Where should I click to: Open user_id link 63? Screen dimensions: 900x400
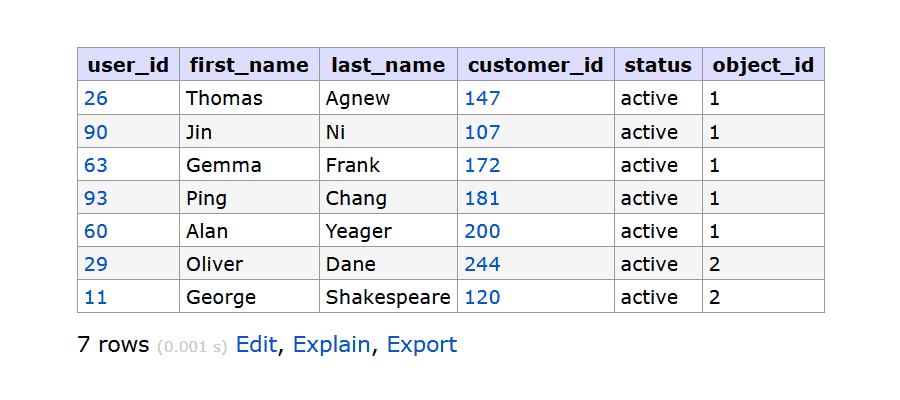pos(95,165)
